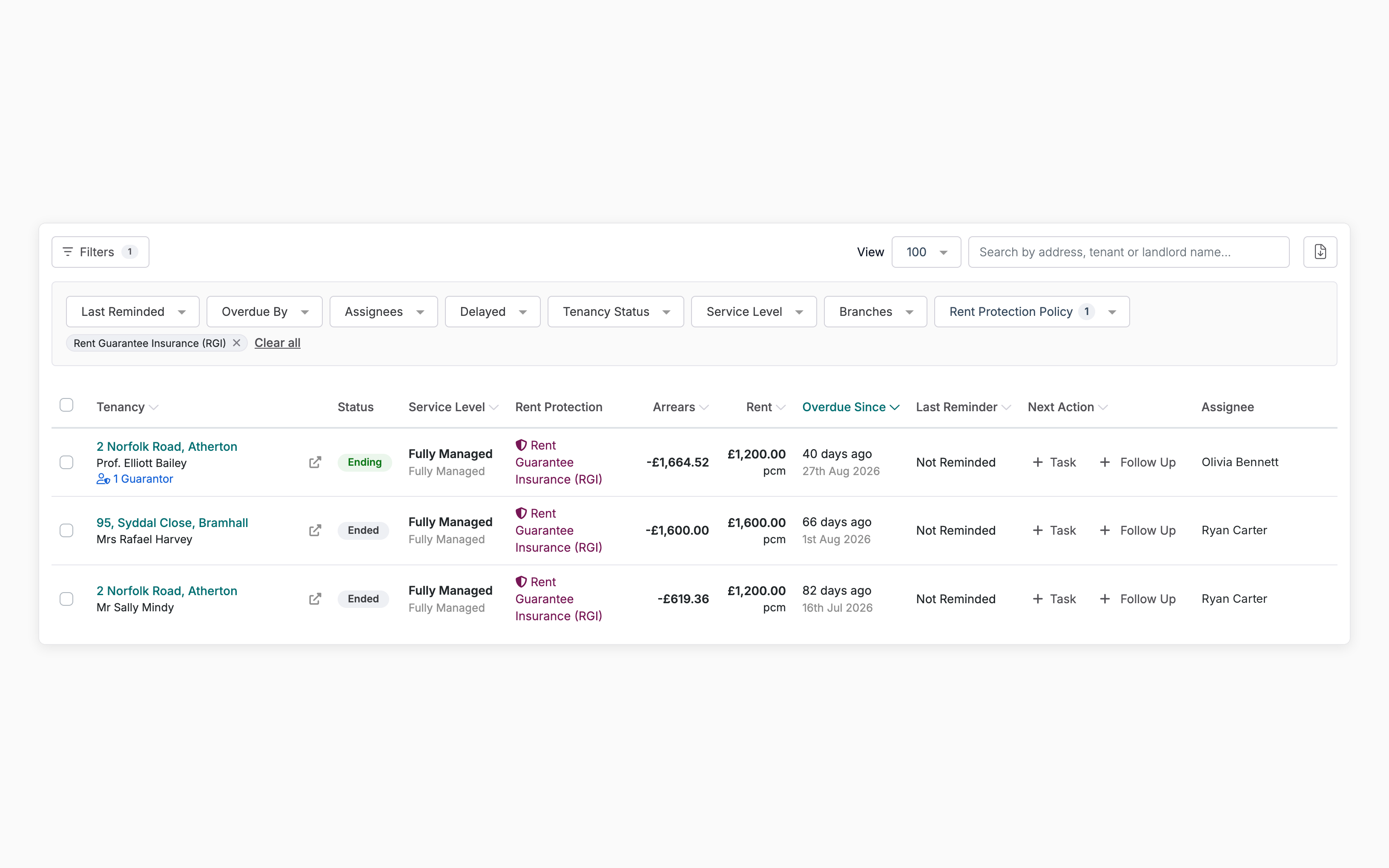Expand the Assignees filter dropdown
This screenshot has width=1389, height=868.
(x=384, y=312)
